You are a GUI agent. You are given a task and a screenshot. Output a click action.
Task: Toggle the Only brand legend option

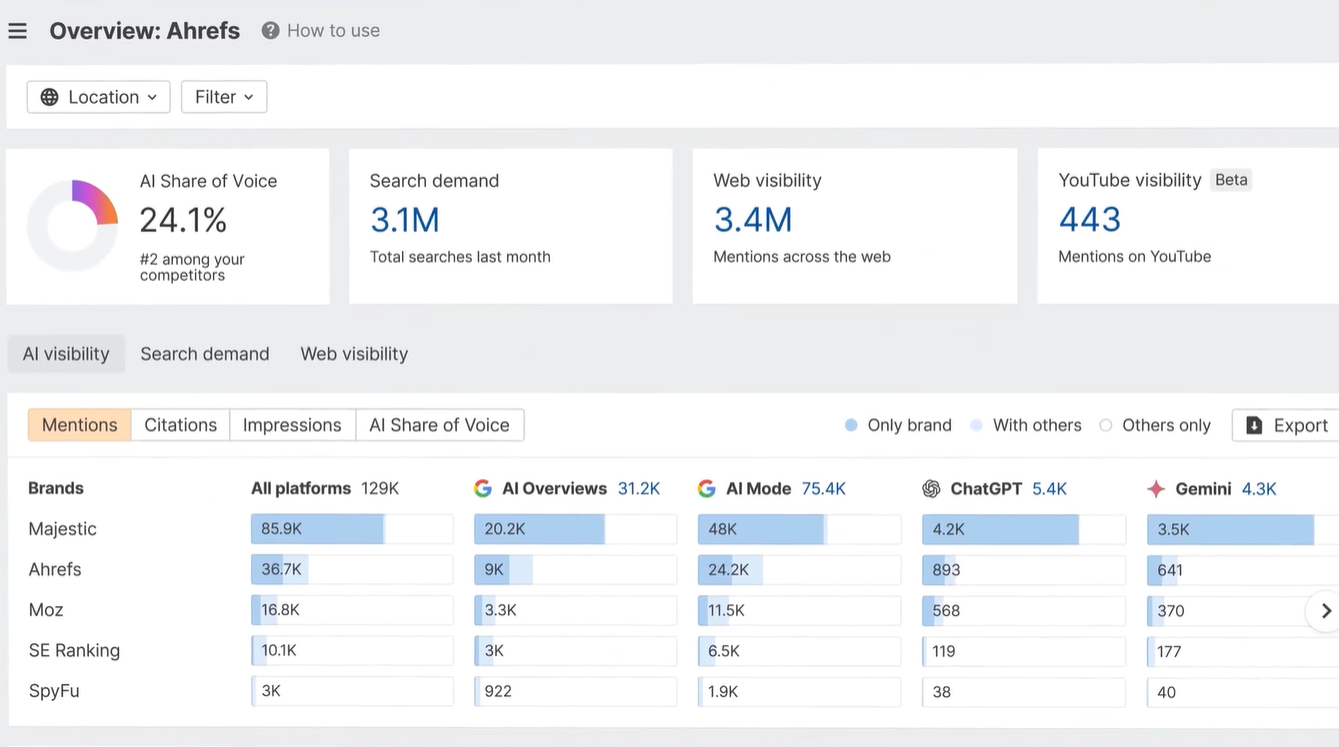coord(898,425)
